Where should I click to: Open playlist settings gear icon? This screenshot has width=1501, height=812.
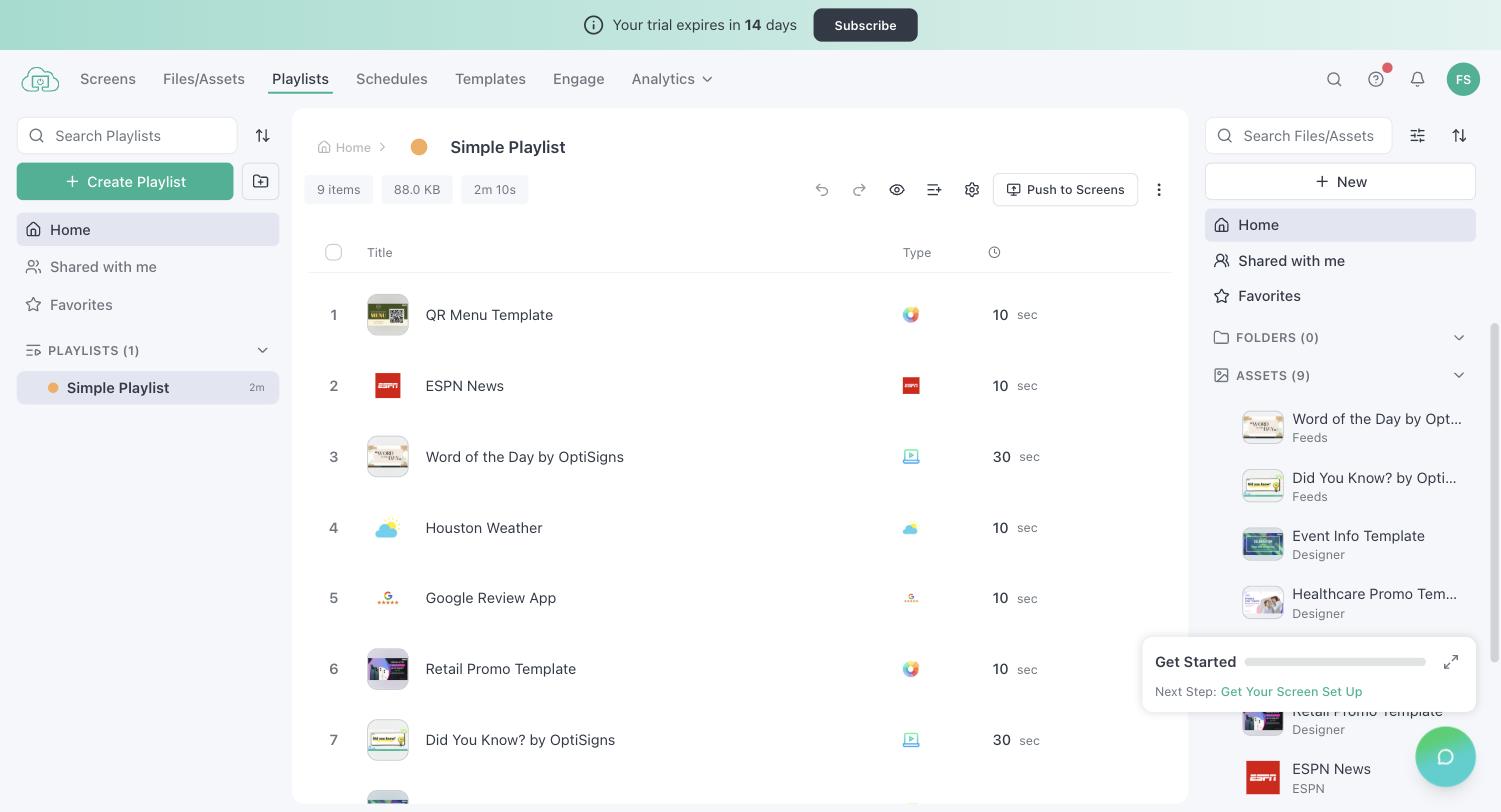tap(972, 190)
